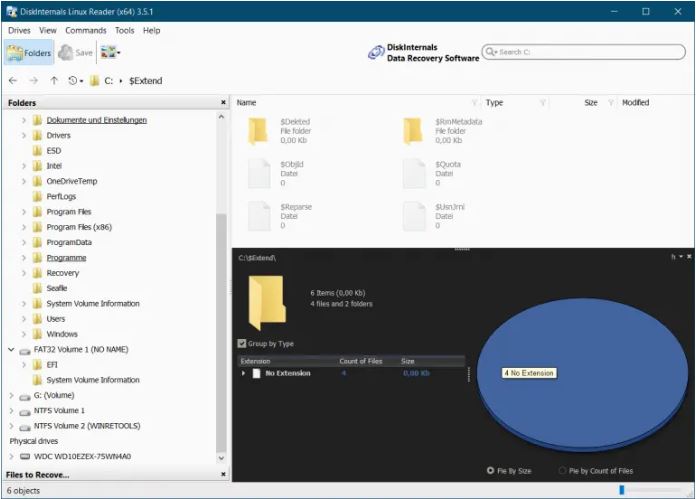Screen dimensions: 696x499
Task: Select NTFS Volume 2 (WINRETOOLS)
Action: (x=87, y=426)
